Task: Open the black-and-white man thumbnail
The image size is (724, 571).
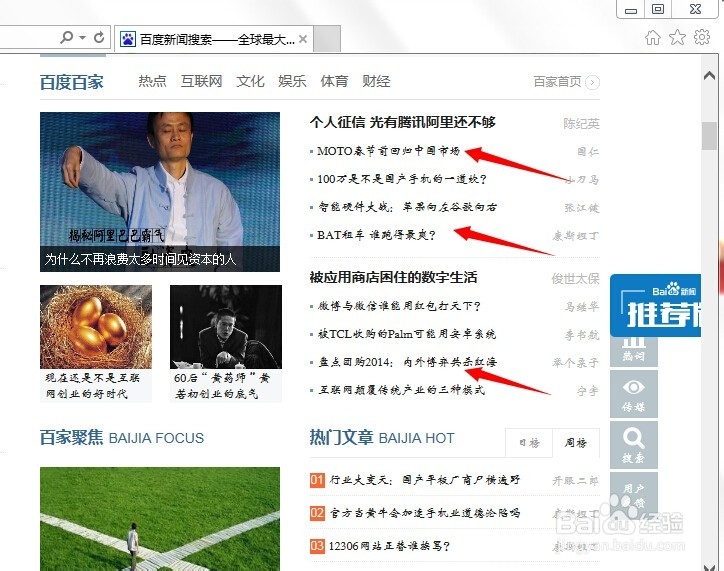Action: pos(226,327)
